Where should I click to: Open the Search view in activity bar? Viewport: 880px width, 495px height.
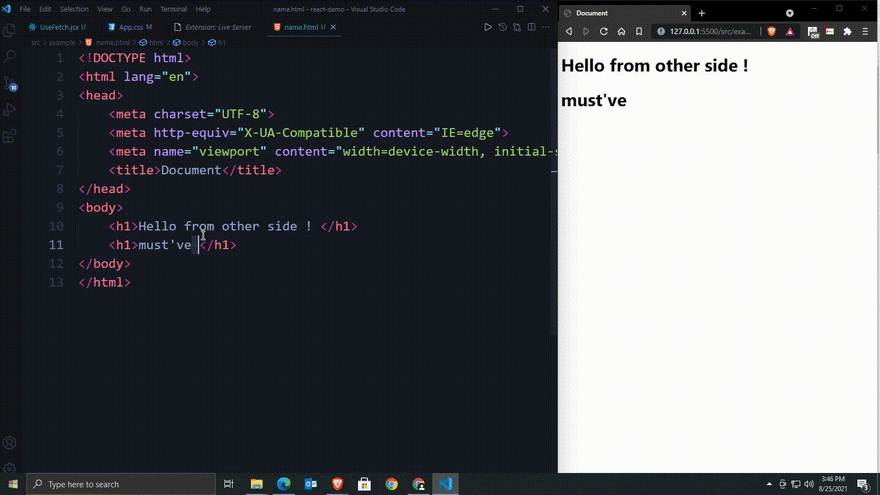10,56
